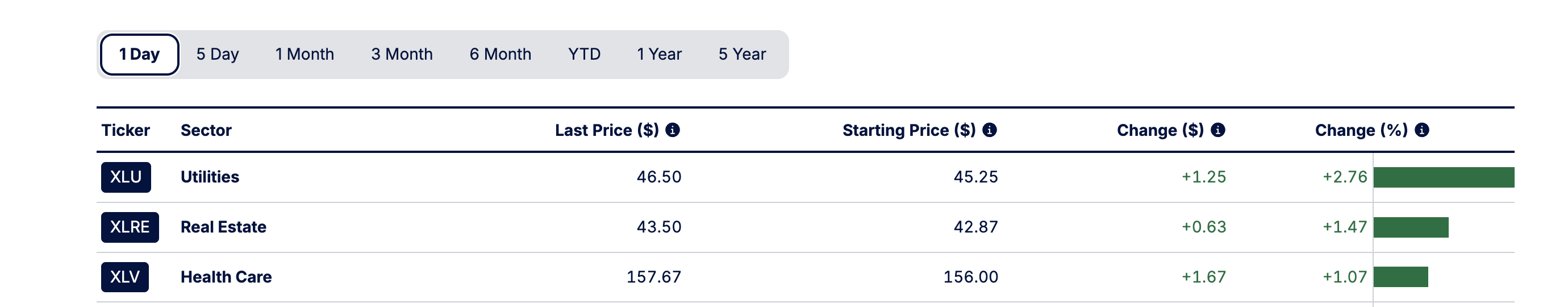1568x307 pixels.
Task: Choose the 3 Month time range
Action: click(402, 54)
